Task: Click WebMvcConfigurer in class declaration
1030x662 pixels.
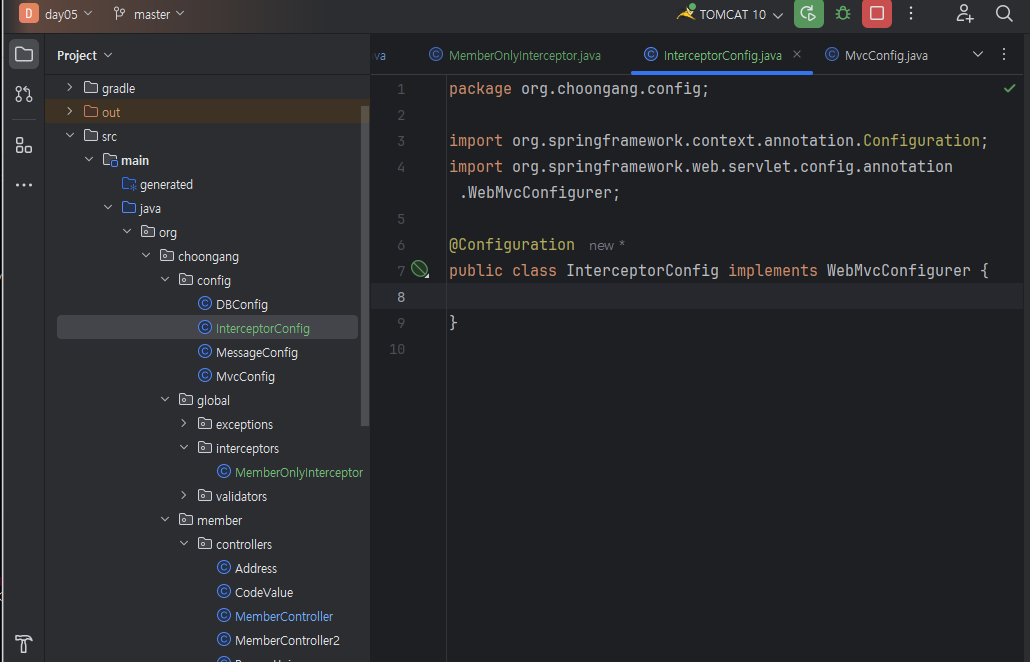Action: (898, 271)
